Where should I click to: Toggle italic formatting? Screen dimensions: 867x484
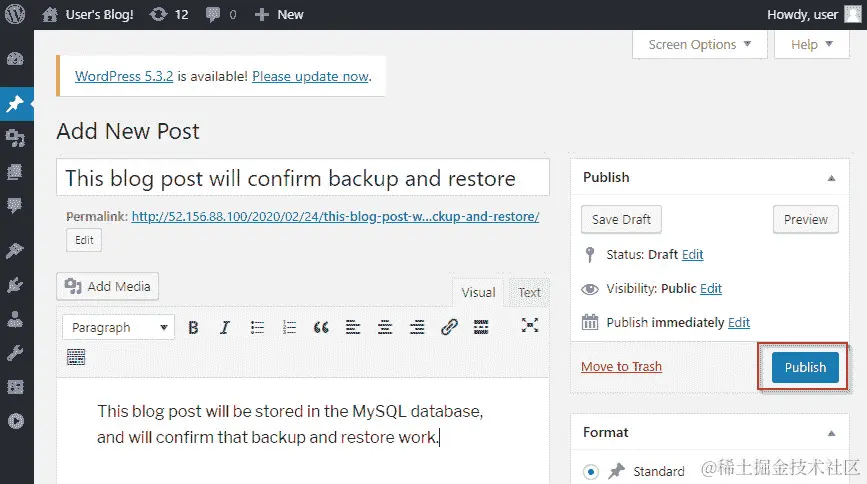tap(224, 327)
